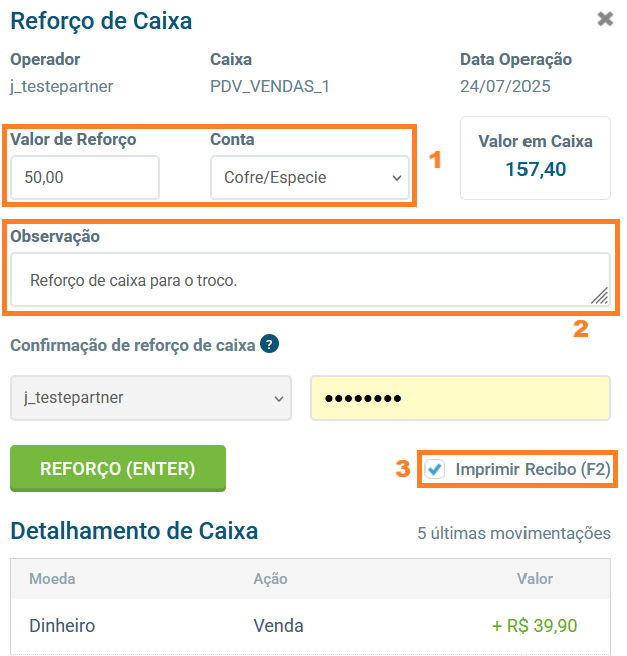Toggle the Imprimir Recibo (F2) checkbox
This screenshot has height=656, width=627.
pyautogui.click(x=435, y=469)
